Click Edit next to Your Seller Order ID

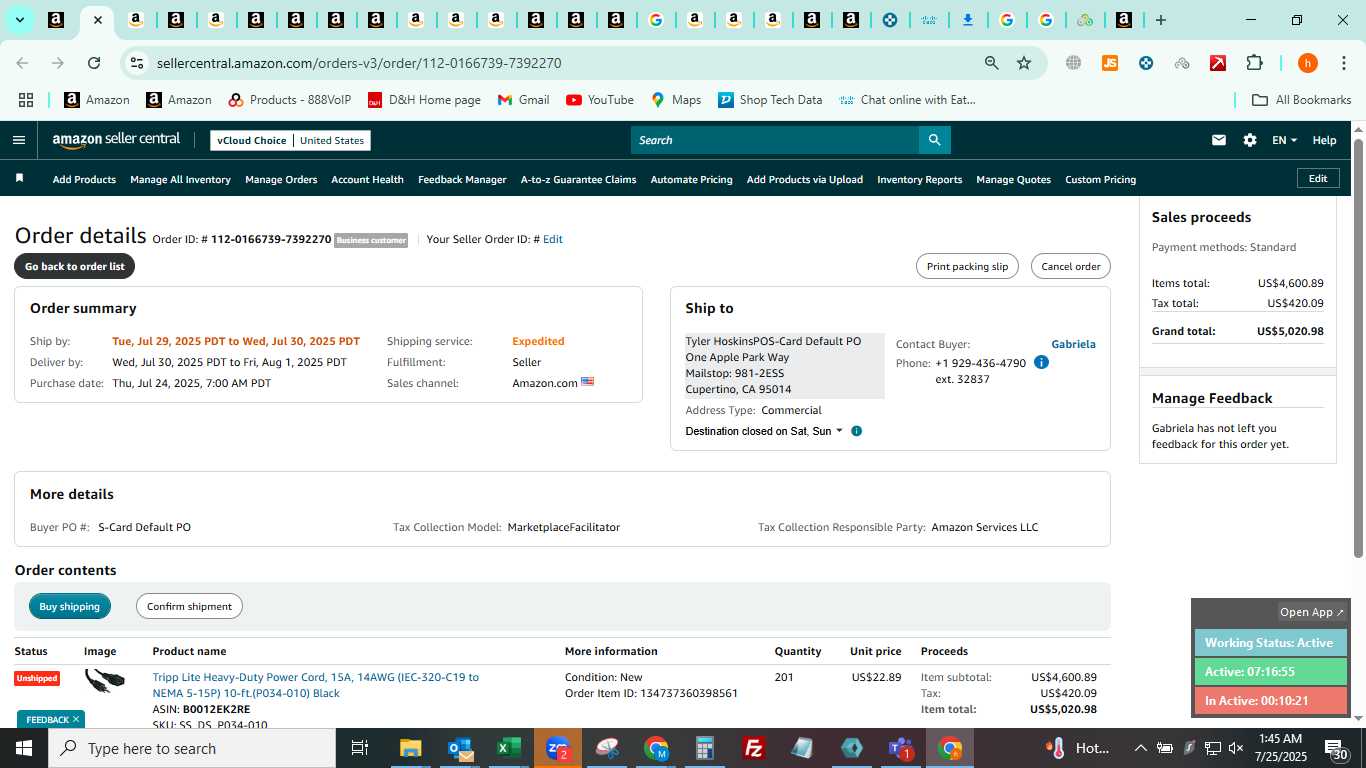(x=552, y=239)
